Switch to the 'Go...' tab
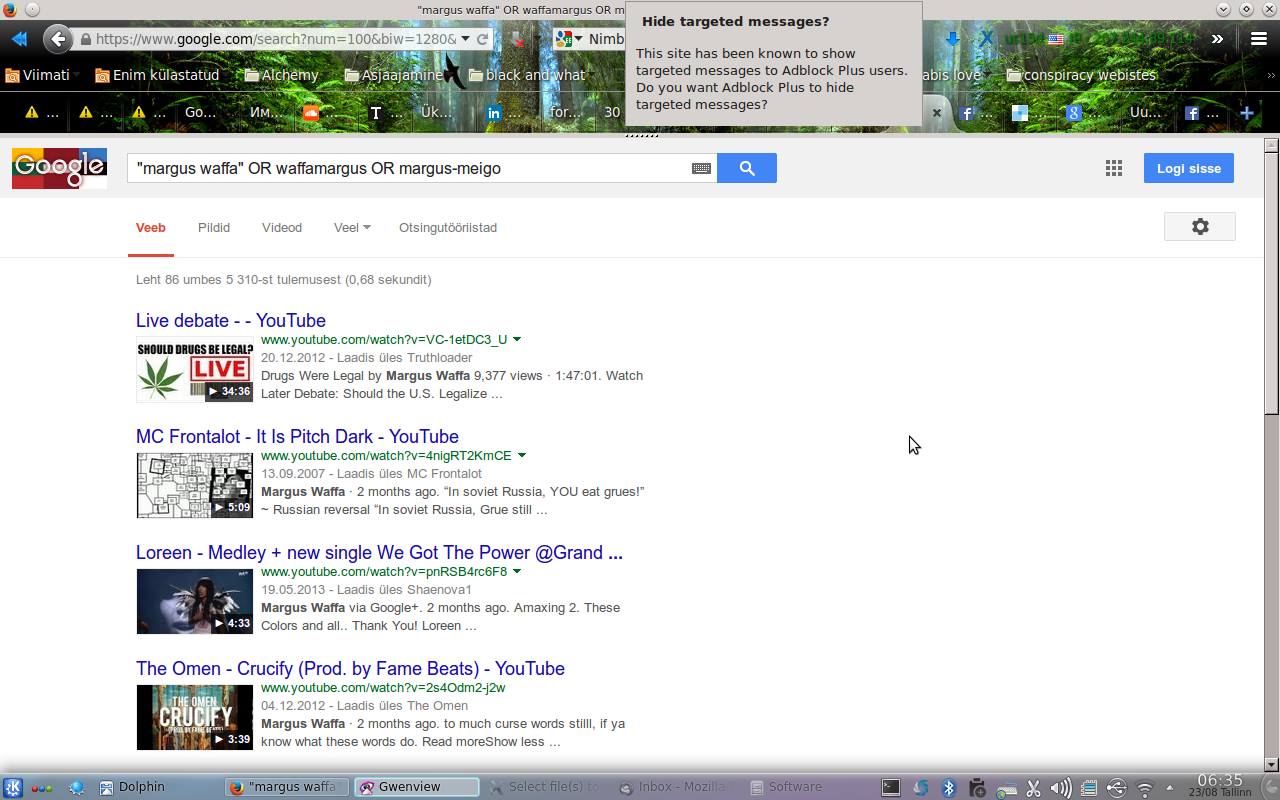 [200, 113]
